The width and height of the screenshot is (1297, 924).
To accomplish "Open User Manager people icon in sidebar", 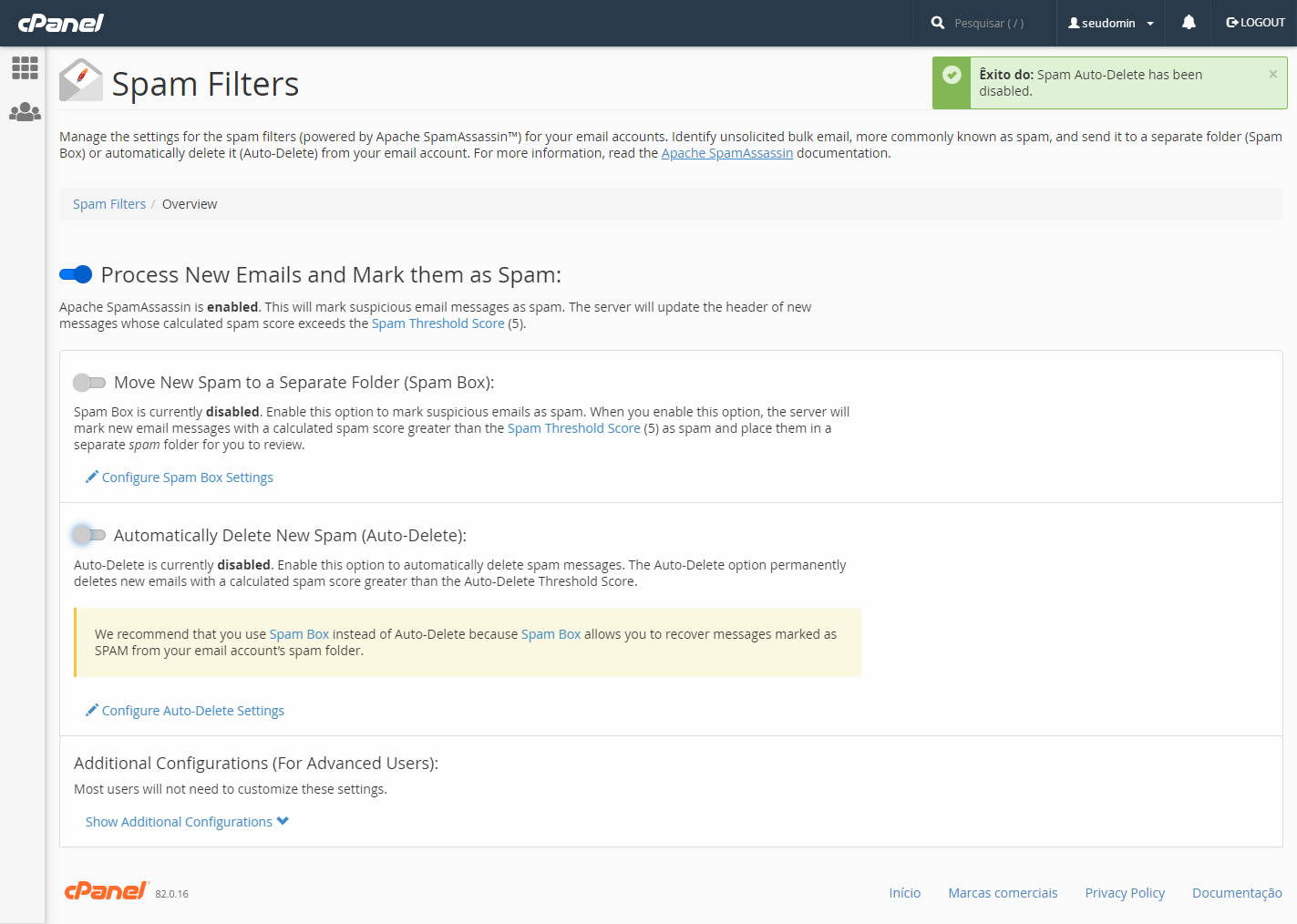I will (25, 112).
